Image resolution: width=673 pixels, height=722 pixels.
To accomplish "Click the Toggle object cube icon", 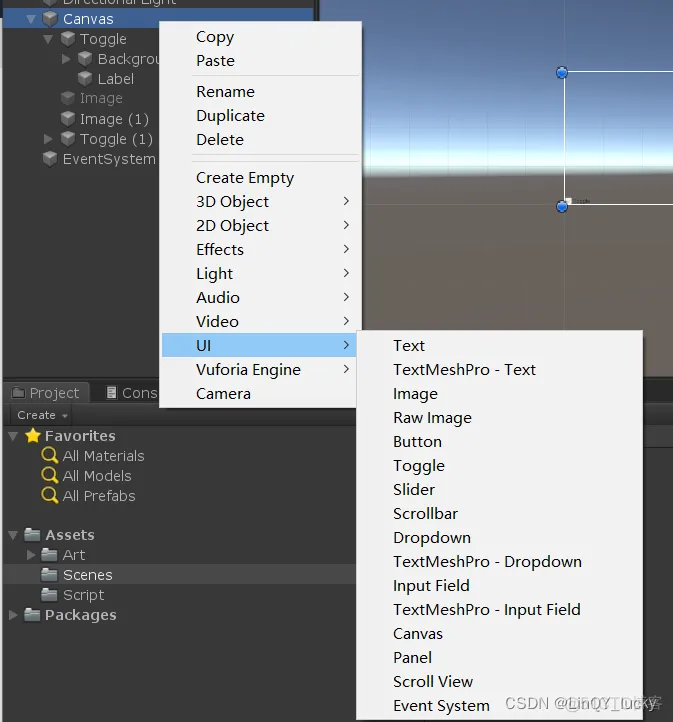I will click(x=68, y=39).
